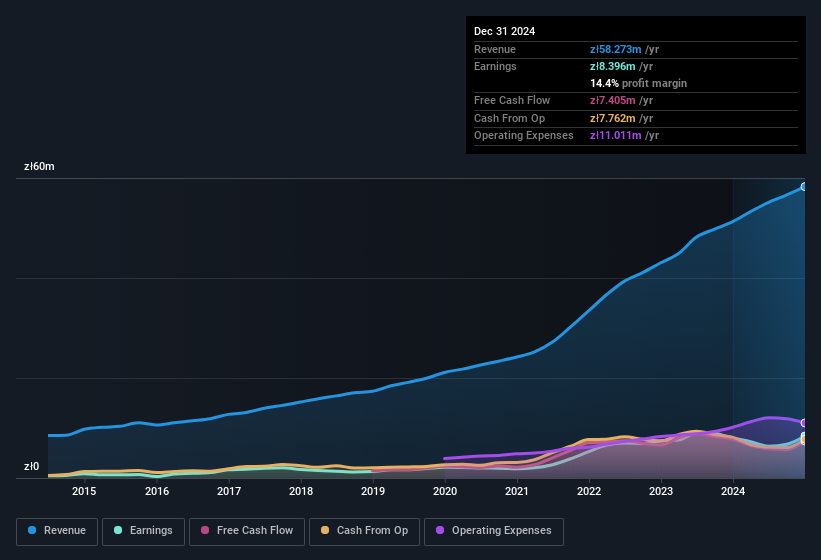The image size is (821, 560).
Task: Click the 2022 x-axis label
Action: (x=589, y=491)
